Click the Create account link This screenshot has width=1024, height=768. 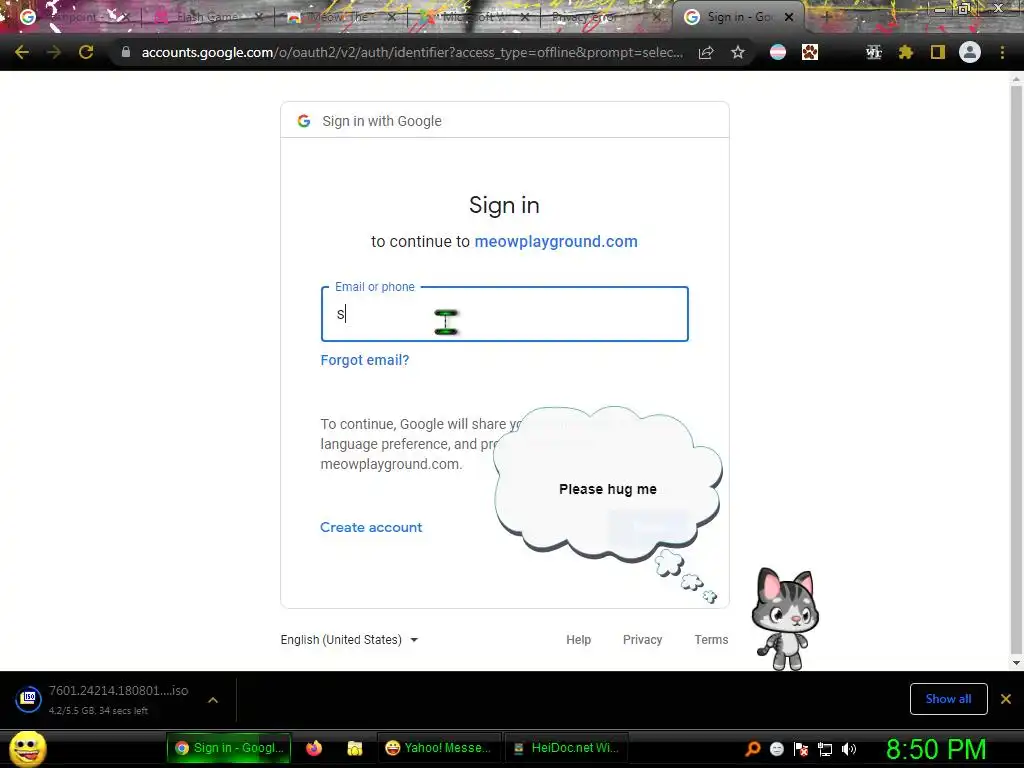coord(371,527)
